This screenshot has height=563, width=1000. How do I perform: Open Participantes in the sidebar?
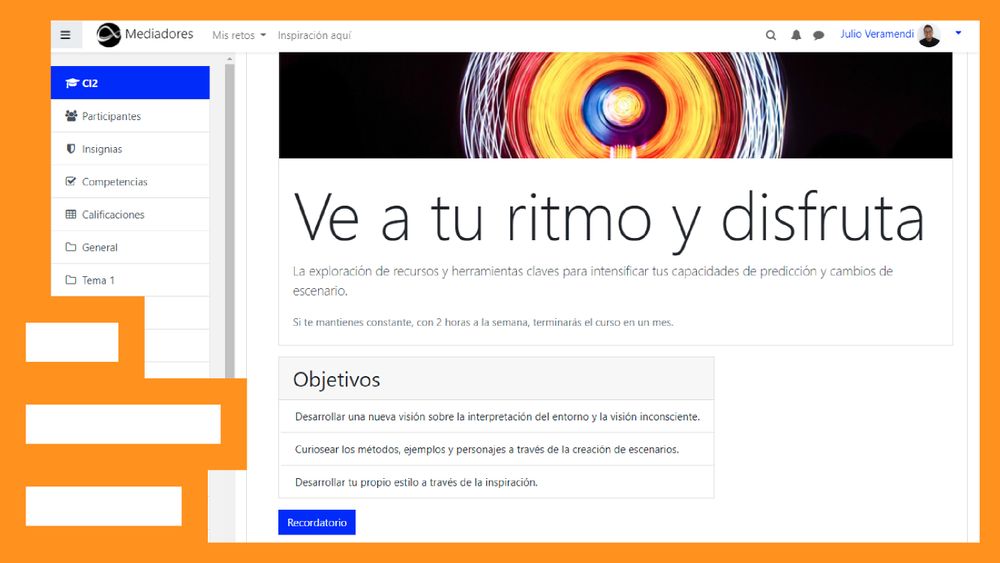pos(111,116)
